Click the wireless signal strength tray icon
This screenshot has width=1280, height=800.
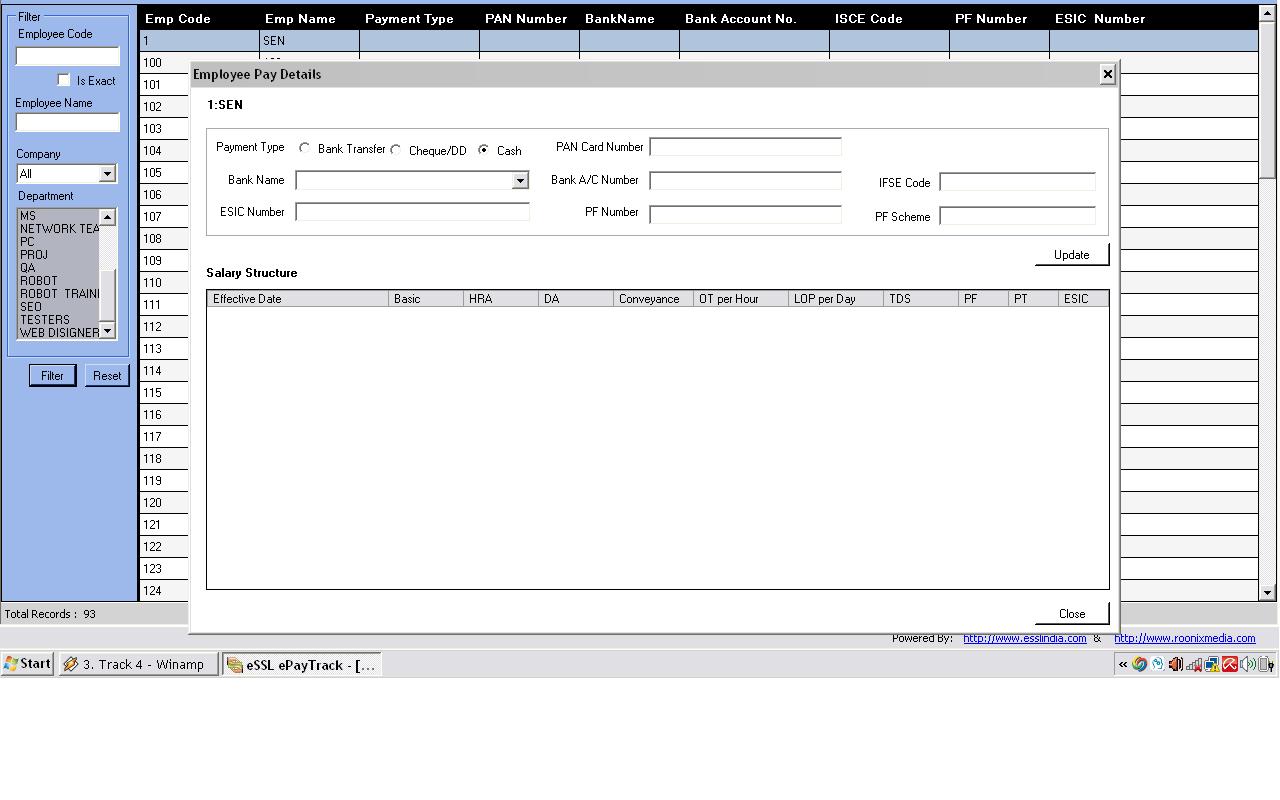pos(1194,664)
